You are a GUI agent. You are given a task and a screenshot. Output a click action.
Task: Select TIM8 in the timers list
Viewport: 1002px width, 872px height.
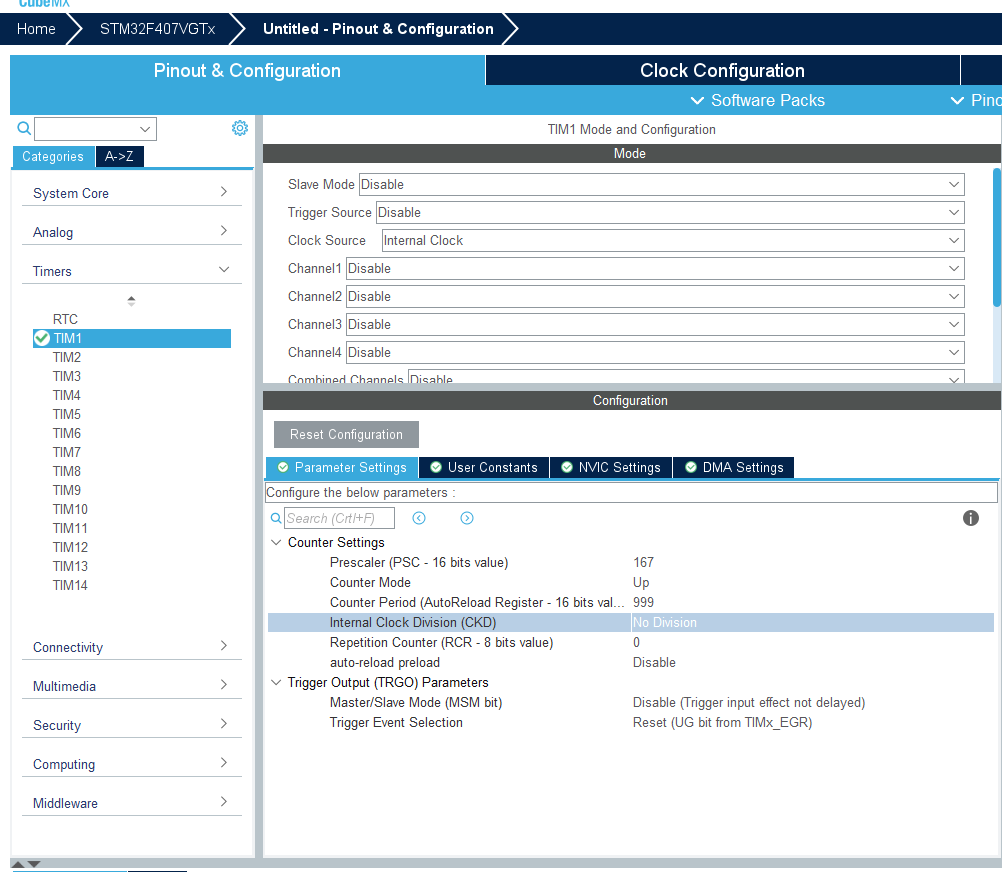(66, 471)
